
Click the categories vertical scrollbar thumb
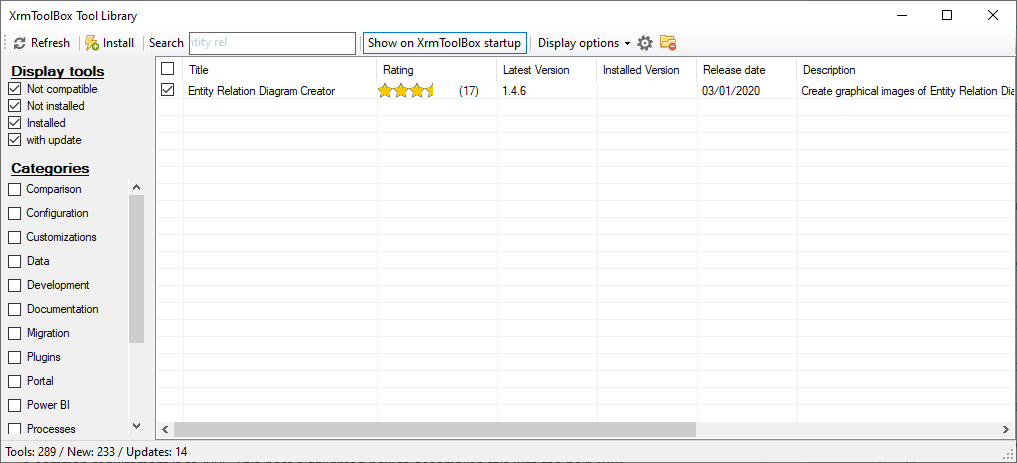point(136,268)
